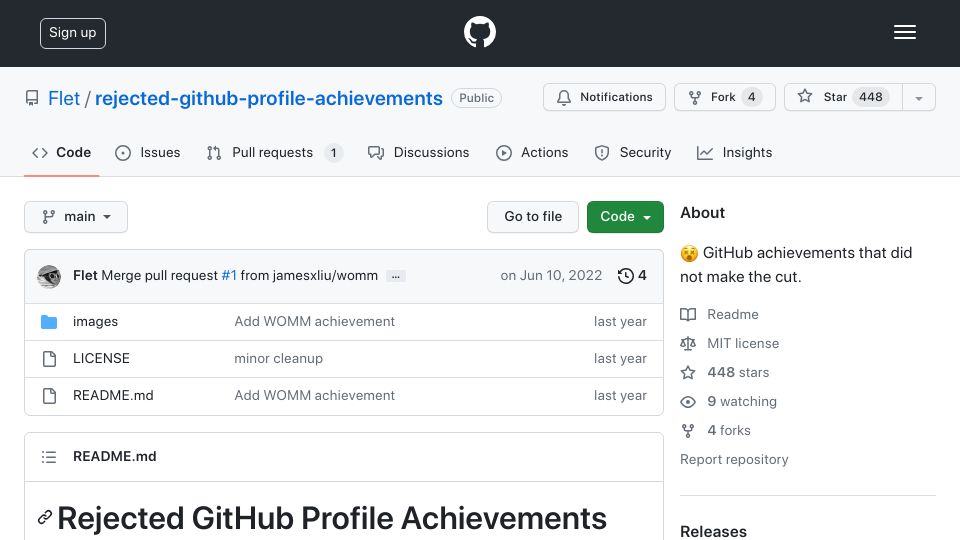The image size is (960, 540).
Task: Click the Readme book icon in About
Action: 688,315
